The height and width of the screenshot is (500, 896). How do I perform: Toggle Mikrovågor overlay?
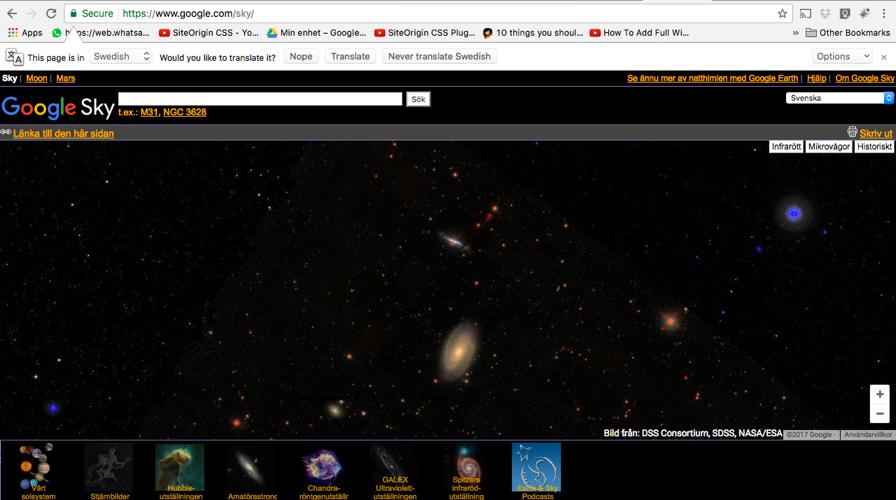(829, 147)
